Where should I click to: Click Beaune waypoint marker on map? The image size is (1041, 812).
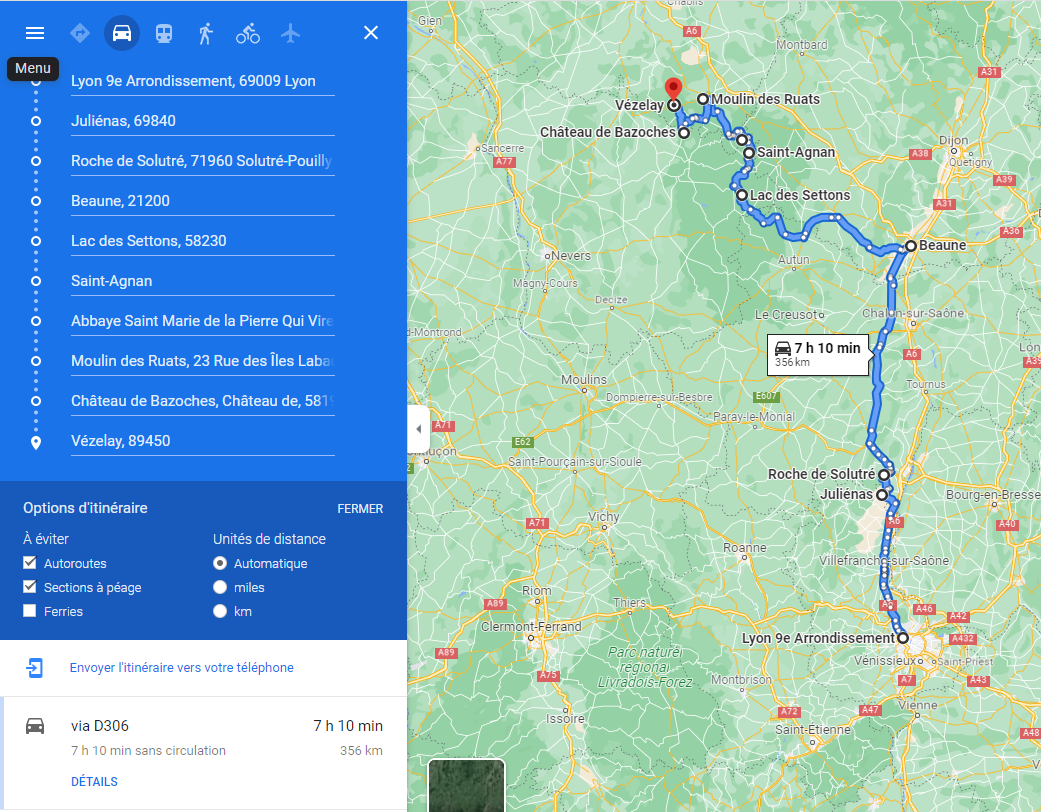tap(911, 246)
